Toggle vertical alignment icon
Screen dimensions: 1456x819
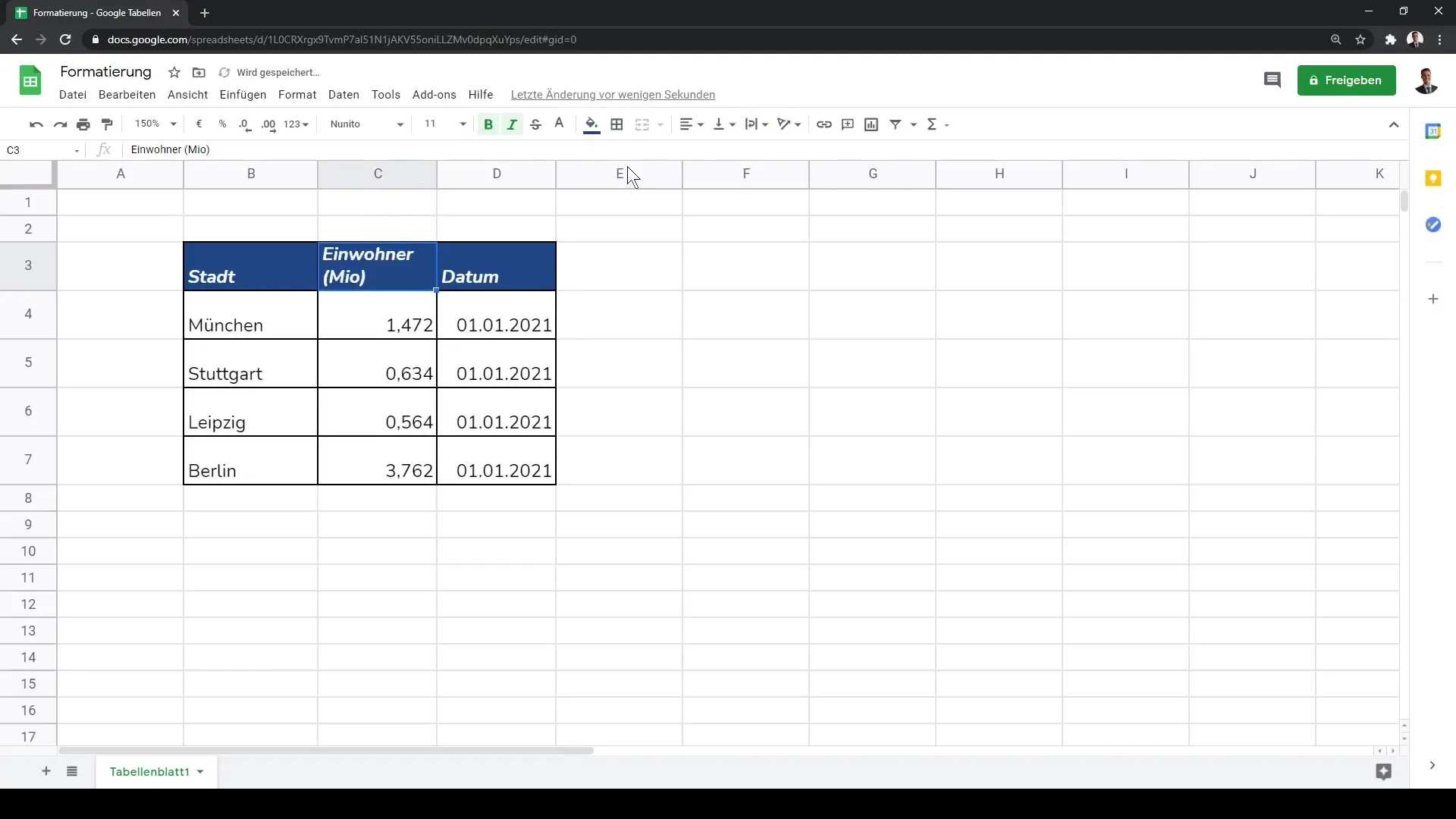click(718, 124)
